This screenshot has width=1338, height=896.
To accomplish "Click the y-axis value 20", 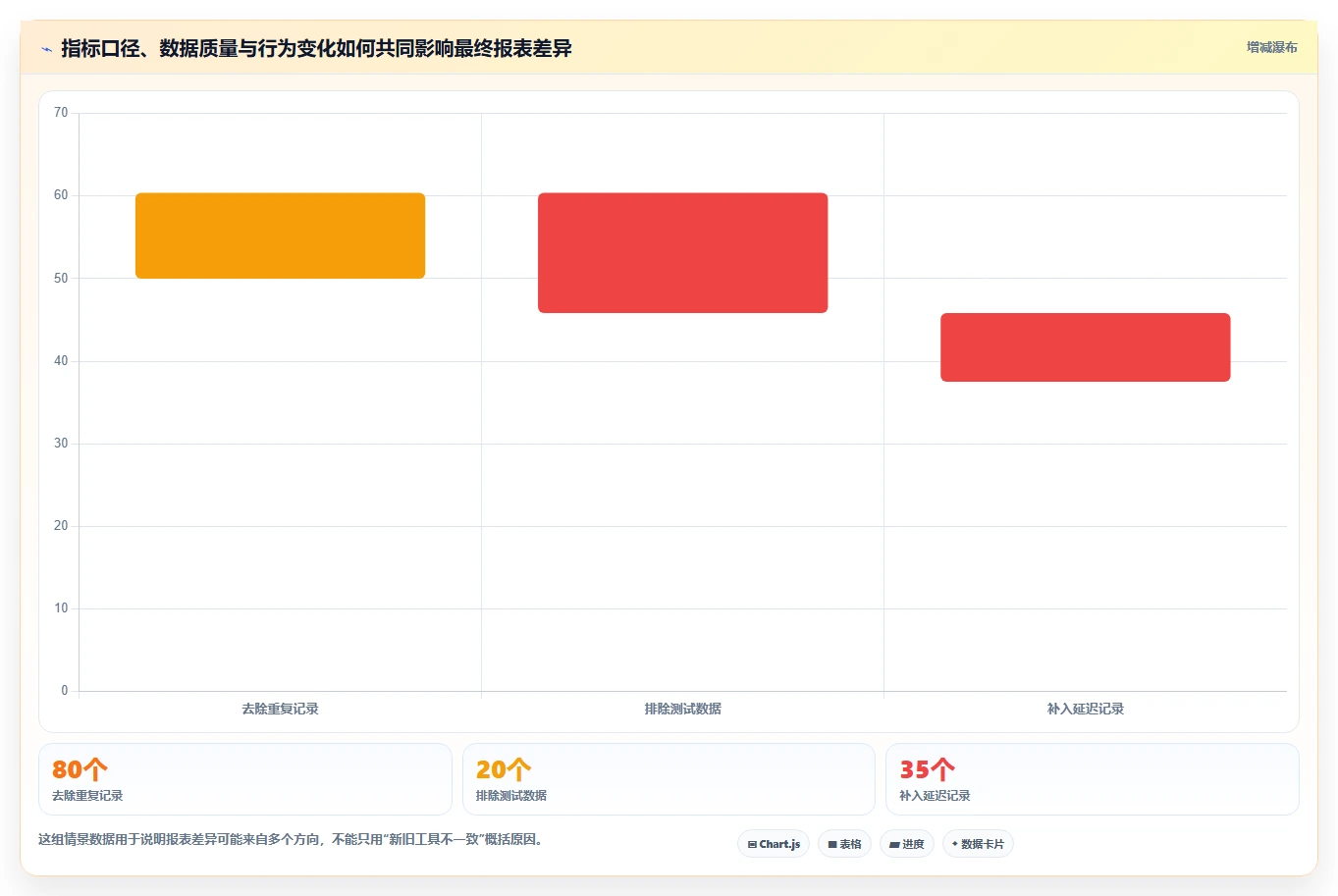I will coord(61,526).
